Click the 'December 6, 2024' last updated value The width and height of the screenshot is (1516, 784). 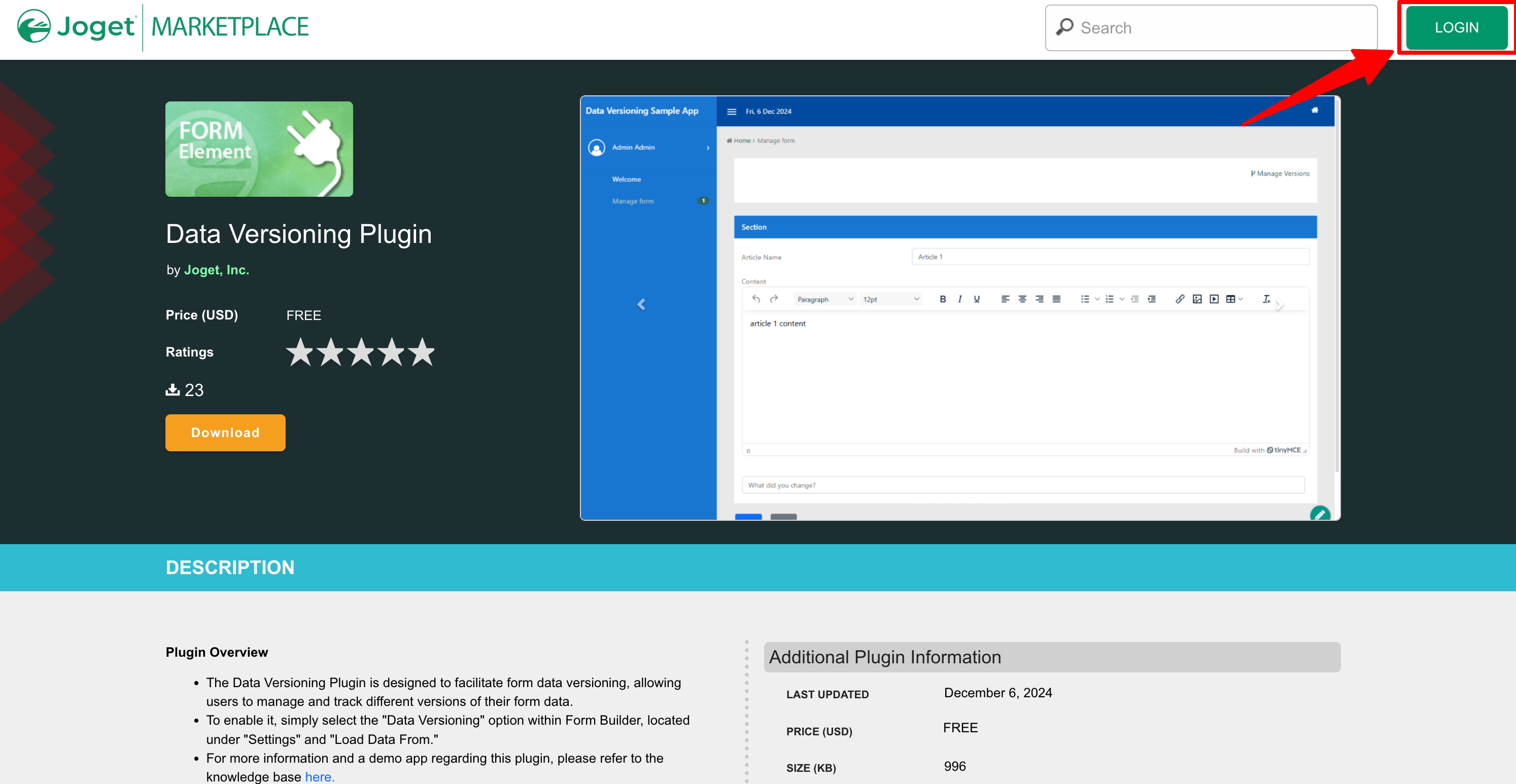998,693
